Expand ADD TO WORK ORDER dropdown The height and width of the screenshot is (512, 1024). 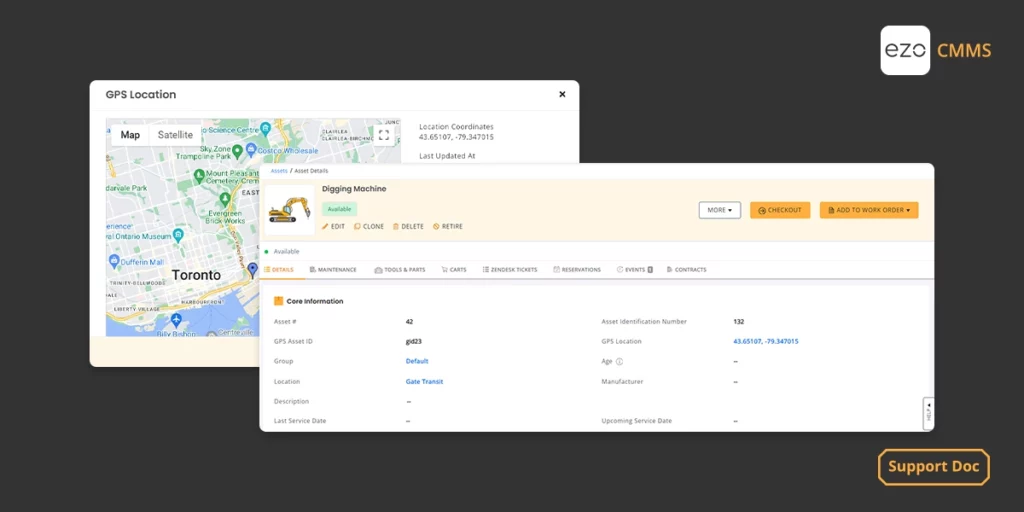click(869, 210)
